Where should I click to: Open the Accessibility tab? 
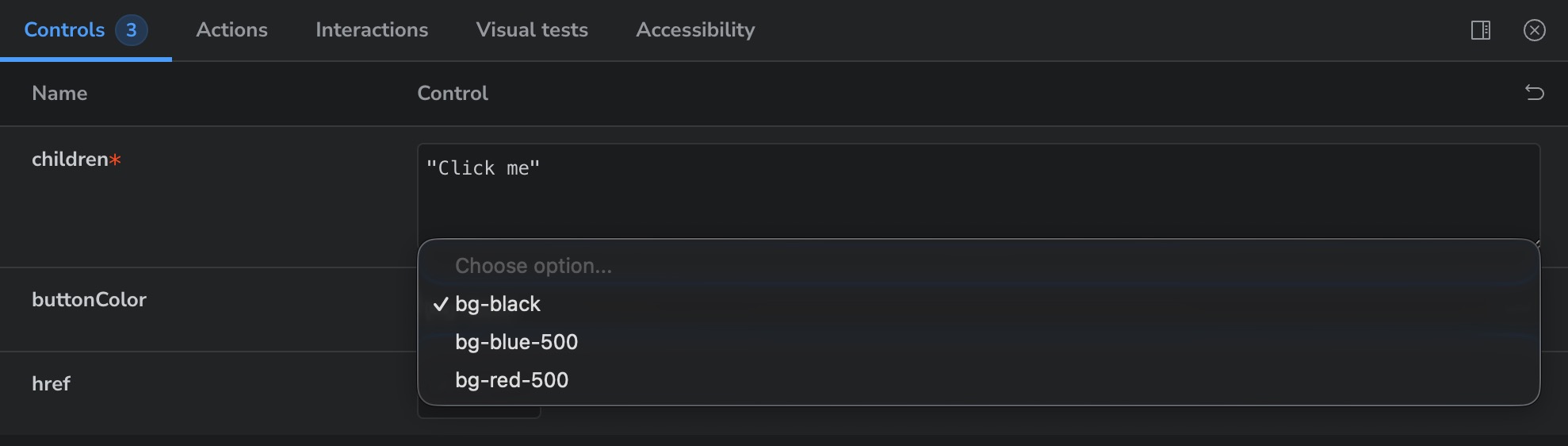click(x=695, y=30)
